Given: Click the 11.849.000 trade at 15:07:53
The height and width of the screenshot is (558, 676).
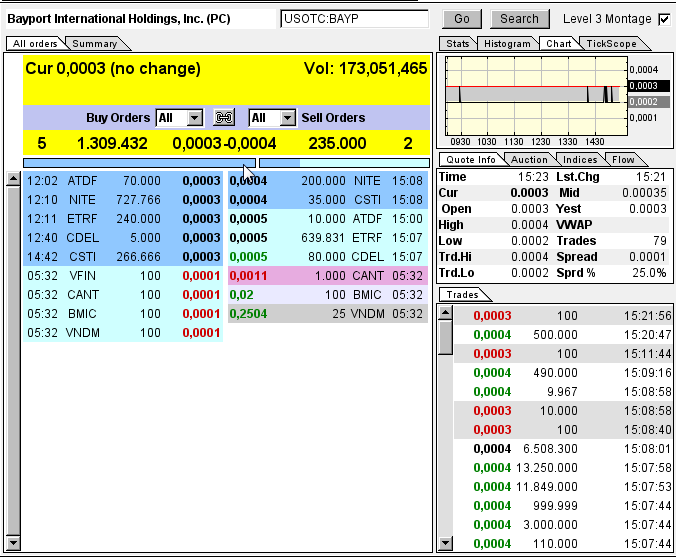Looking at the screenshot, I should click(x=563, y=486).
